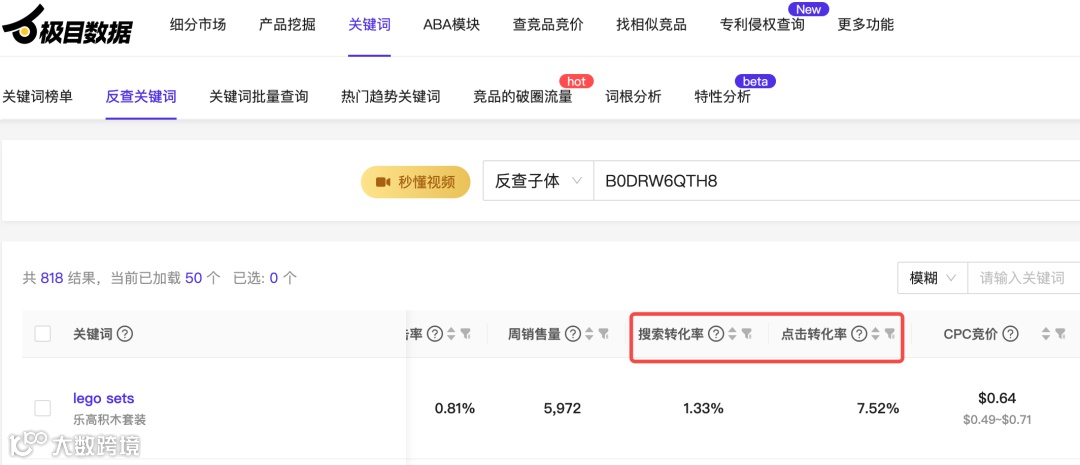Click the 周销售量 column header label

point(534,334)
